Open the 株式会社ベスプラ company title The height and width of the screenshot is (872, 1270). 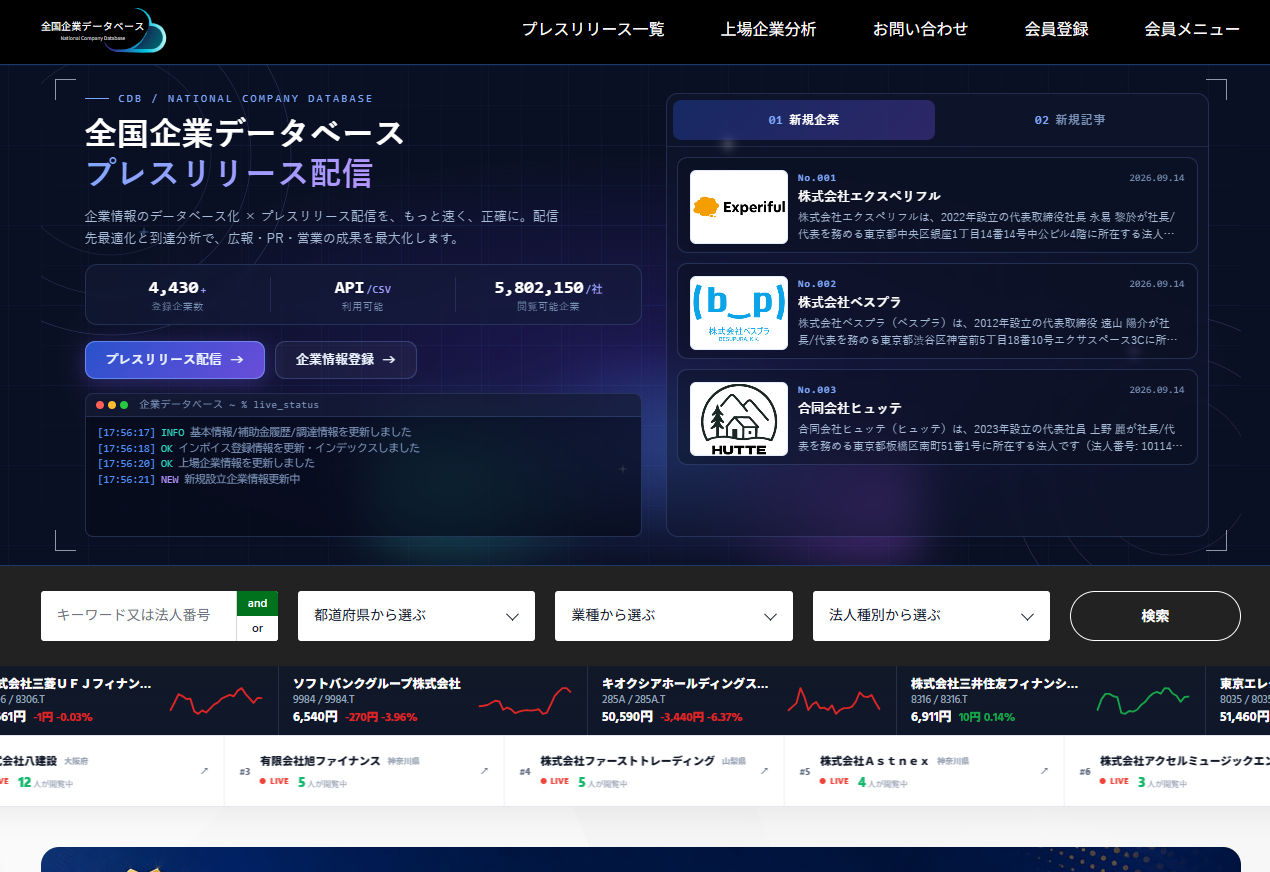849,302
